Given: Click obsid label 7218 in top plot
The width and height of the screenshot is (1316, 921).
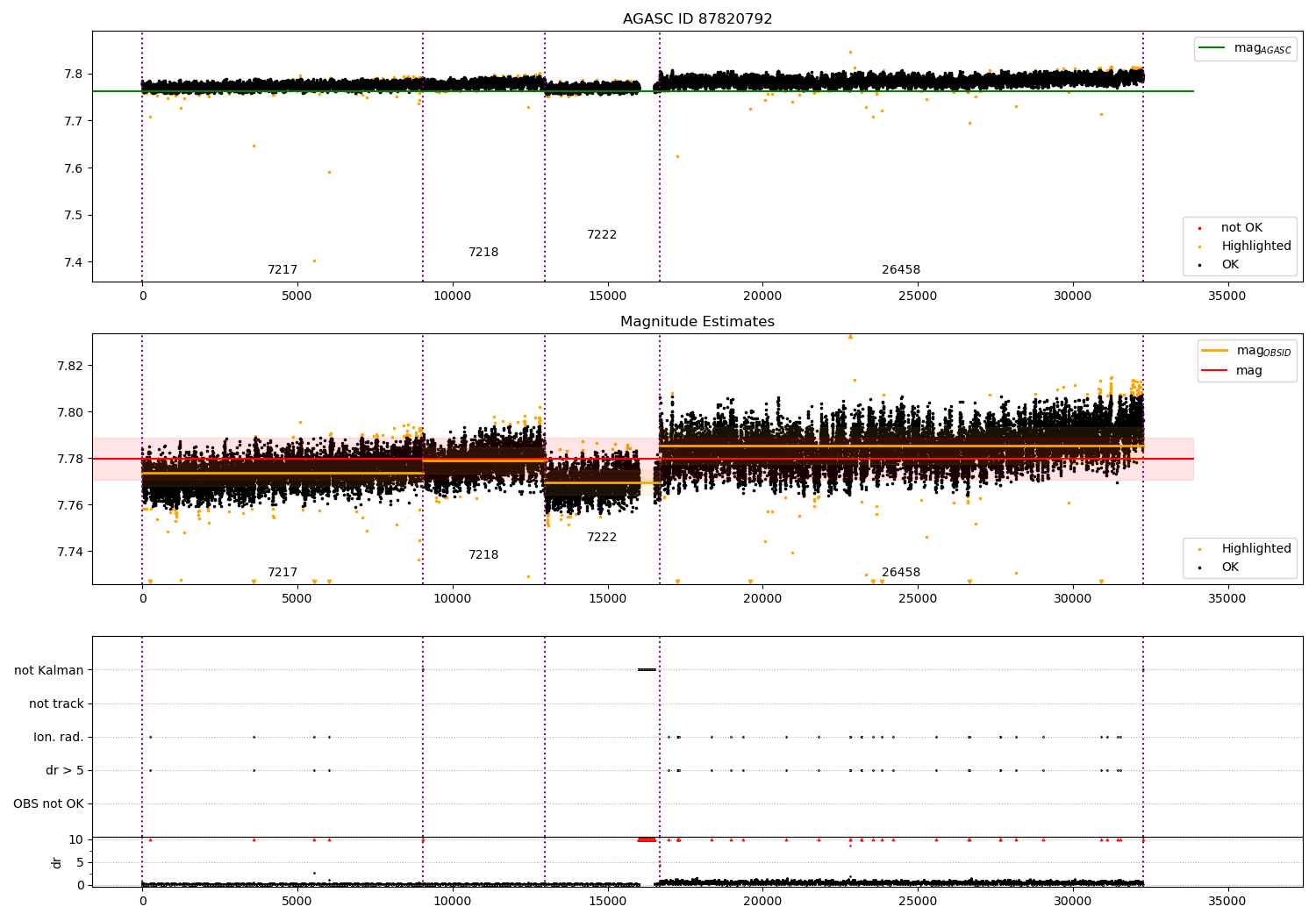Looking at the screenshot, I should tap(483, 253).
